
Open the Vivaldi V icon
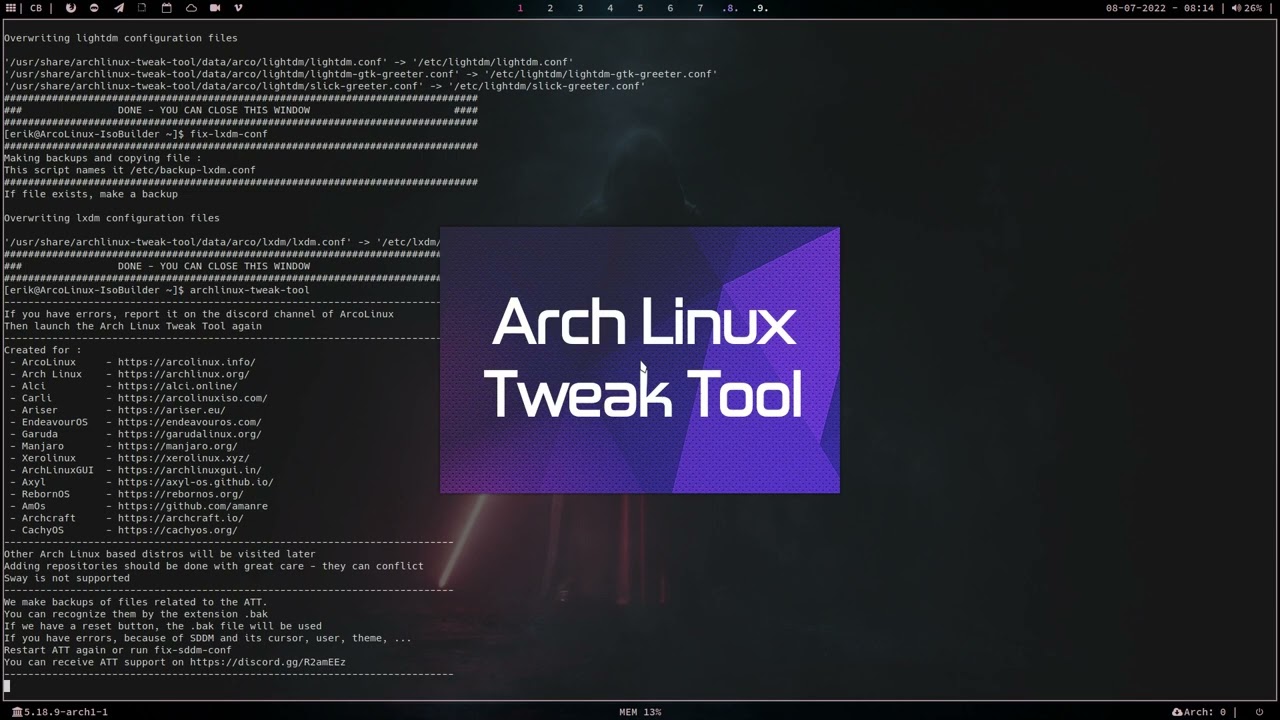(238, 8)
